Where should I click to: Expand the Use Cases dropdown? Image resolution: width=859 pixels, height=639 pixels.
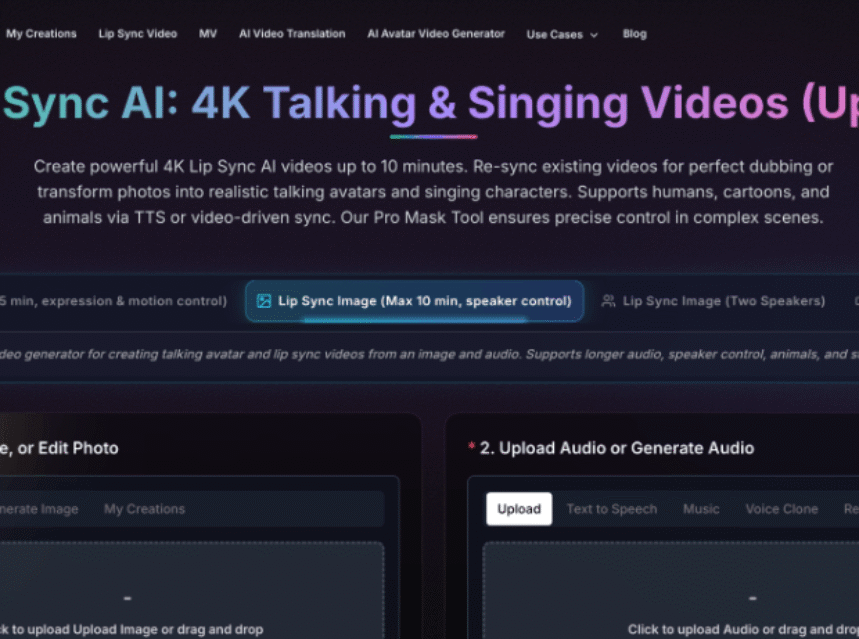click(562, 35)
